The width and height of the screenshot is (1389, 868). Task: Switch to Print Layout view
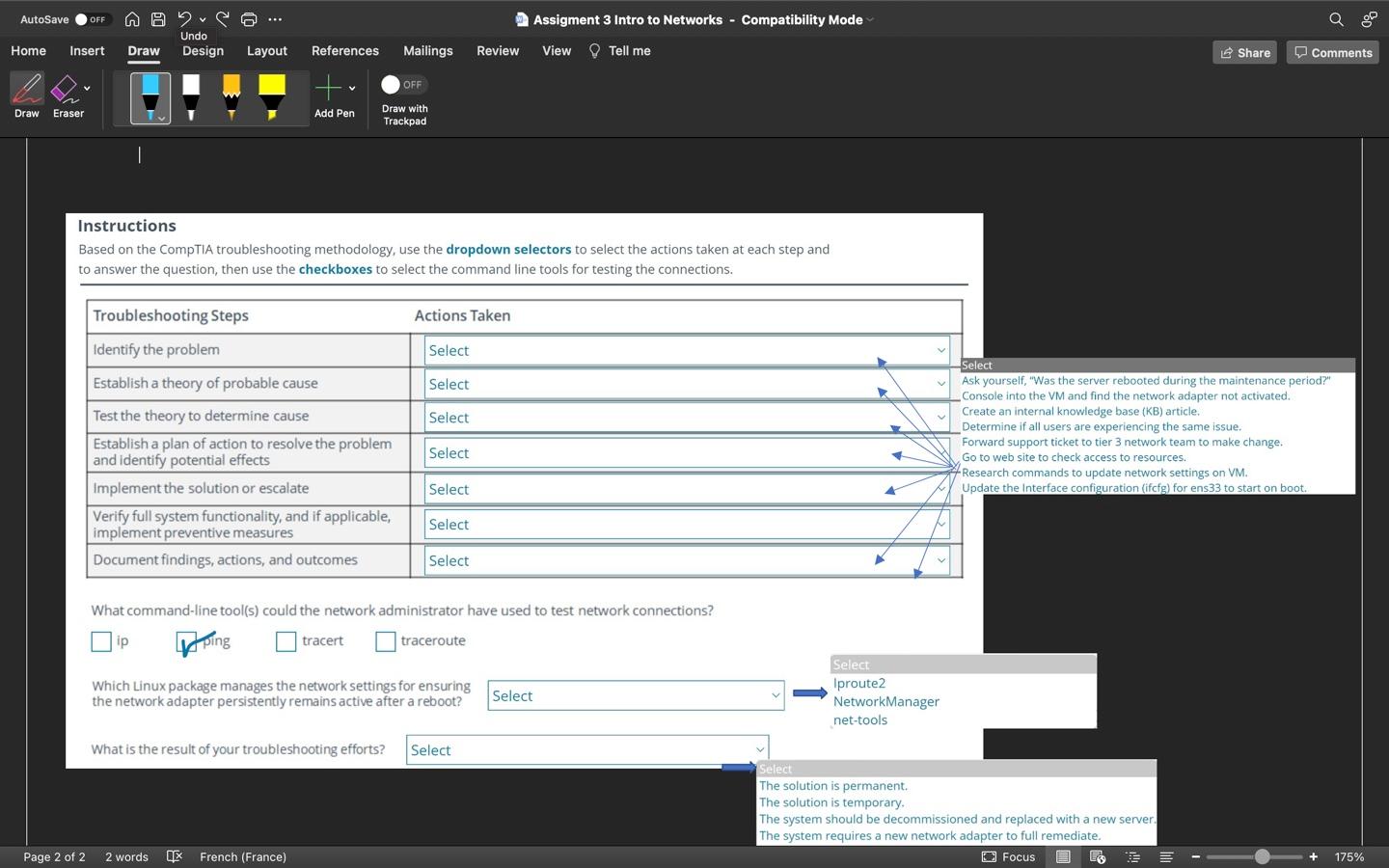pyautogui.click(x=1063, y=856)
